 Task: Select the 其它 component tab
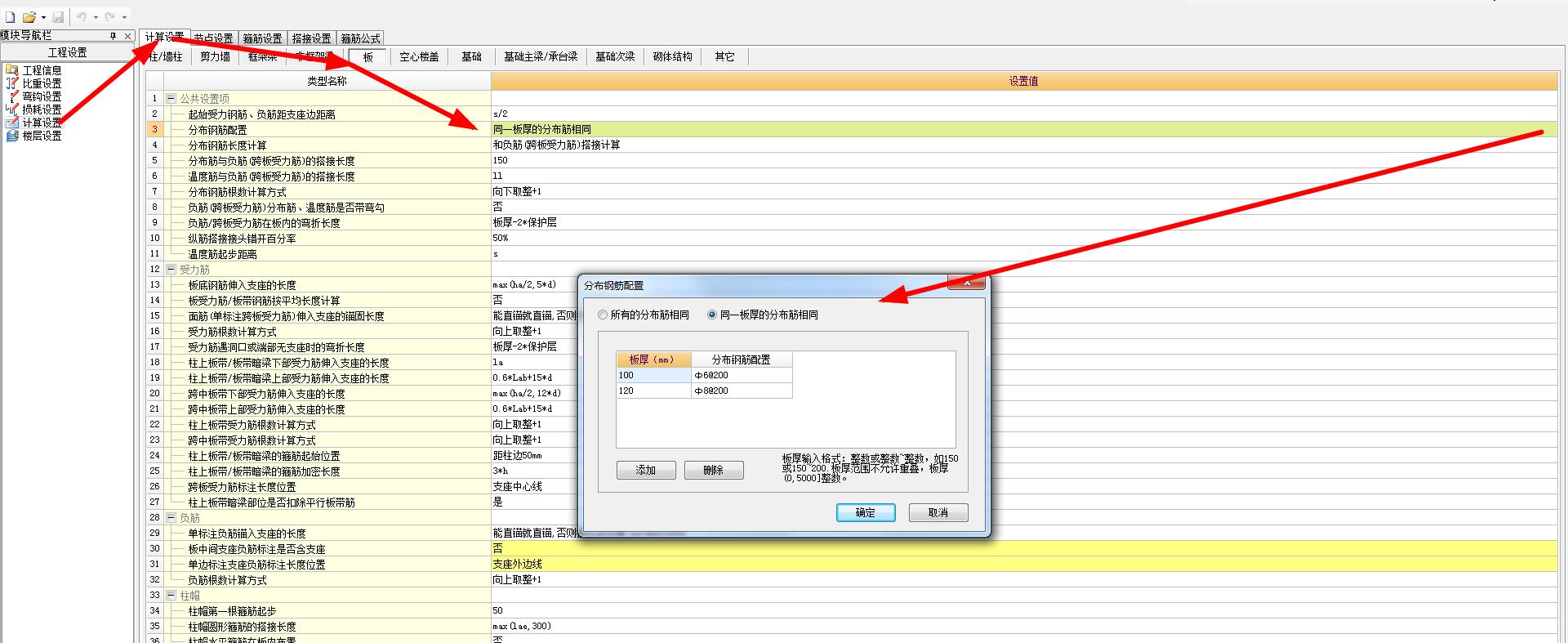(724, 57)
